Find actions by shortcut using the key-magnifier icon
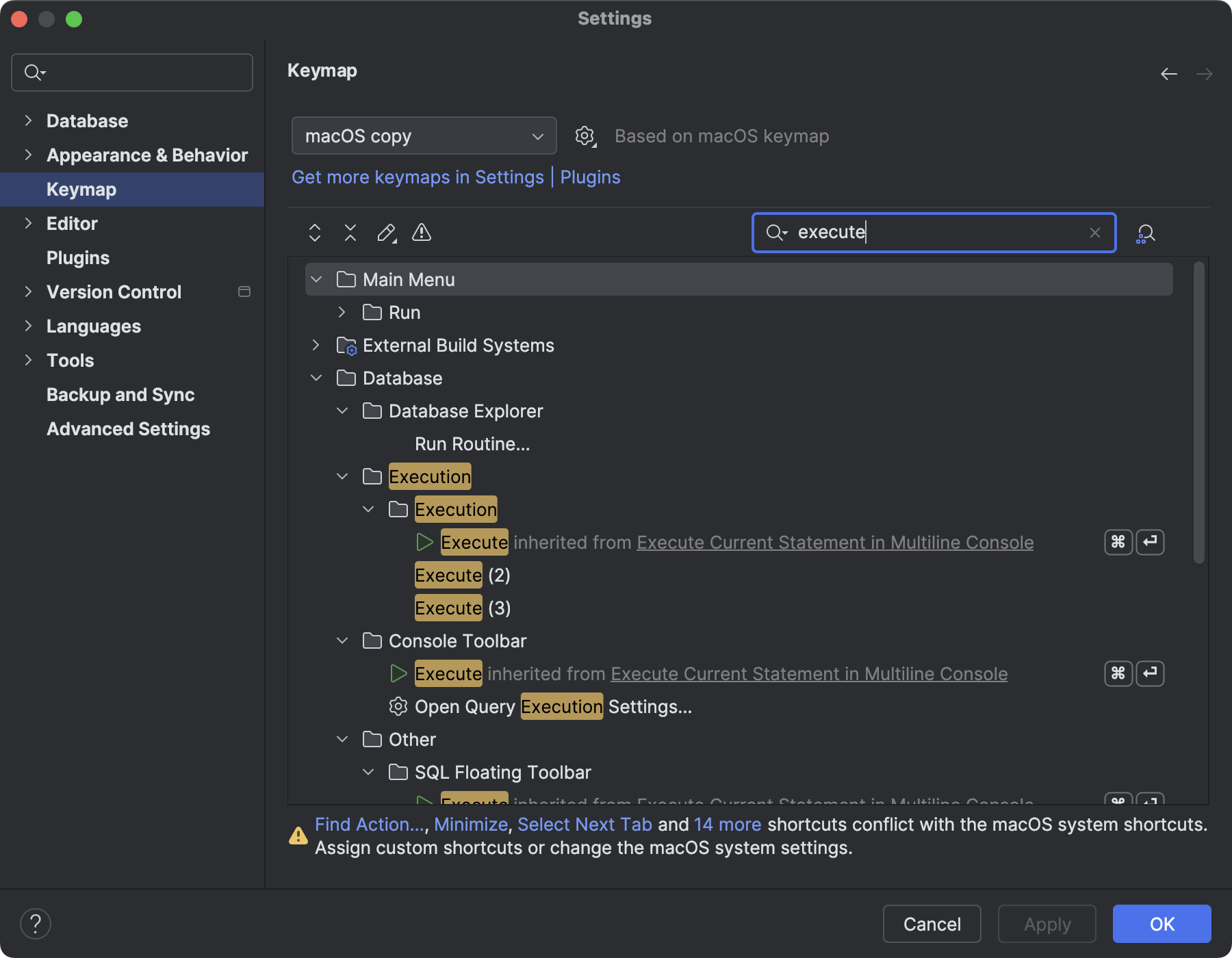This screenshot has height=958, width=1232. [x=1145, y=233]
